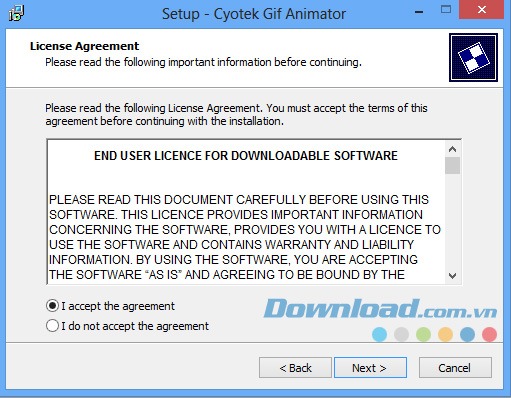Maximize the Setup window

tap(446, 9)
